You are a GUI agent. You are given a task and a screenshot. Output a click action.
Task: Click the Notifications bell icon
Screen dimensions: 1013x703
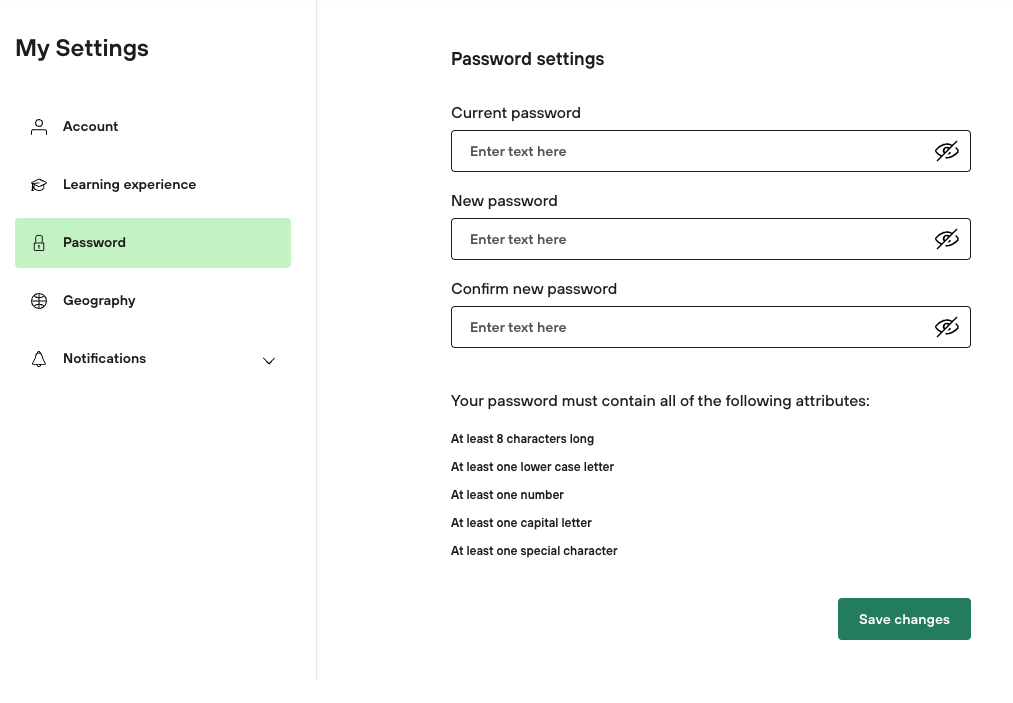click(x=39, y=359)
